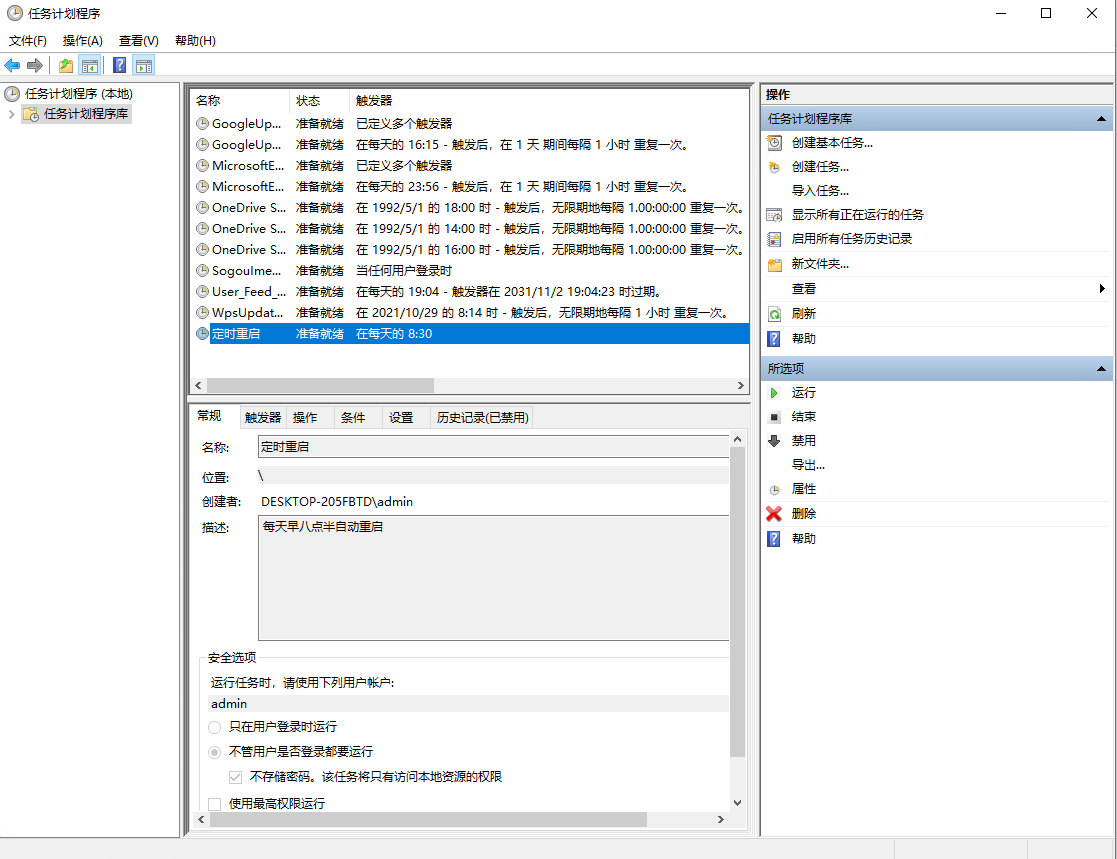Click the 刷新 refresh icon
The width and height of the screenshot is (1117, 859).
[774, 314]
